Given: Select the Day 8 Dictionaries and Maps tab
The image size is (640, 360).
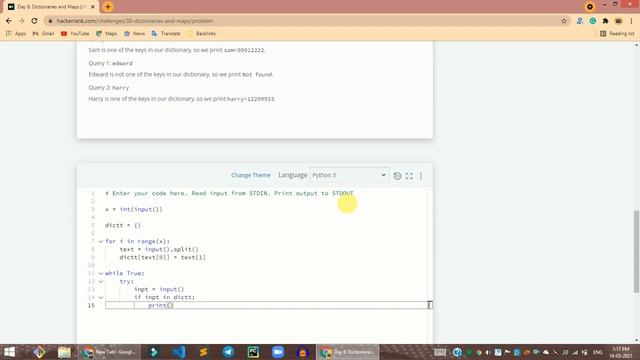Looking at the screenshot, I should 51,7.
